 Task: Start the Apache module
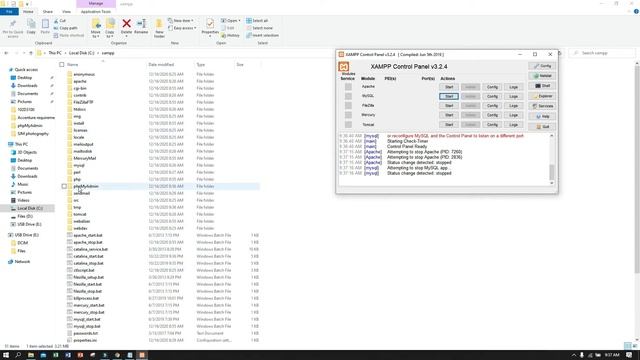[449, 87]
